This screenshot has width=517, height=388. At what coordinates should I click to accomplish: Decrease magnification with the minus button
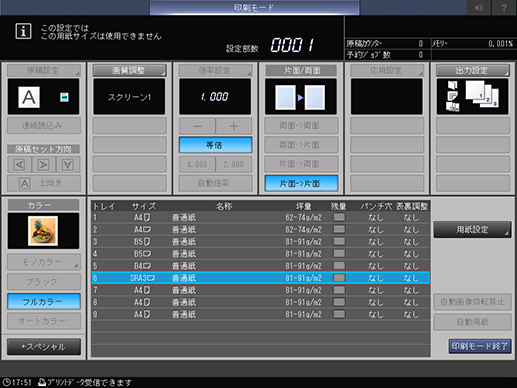(197, 126)
